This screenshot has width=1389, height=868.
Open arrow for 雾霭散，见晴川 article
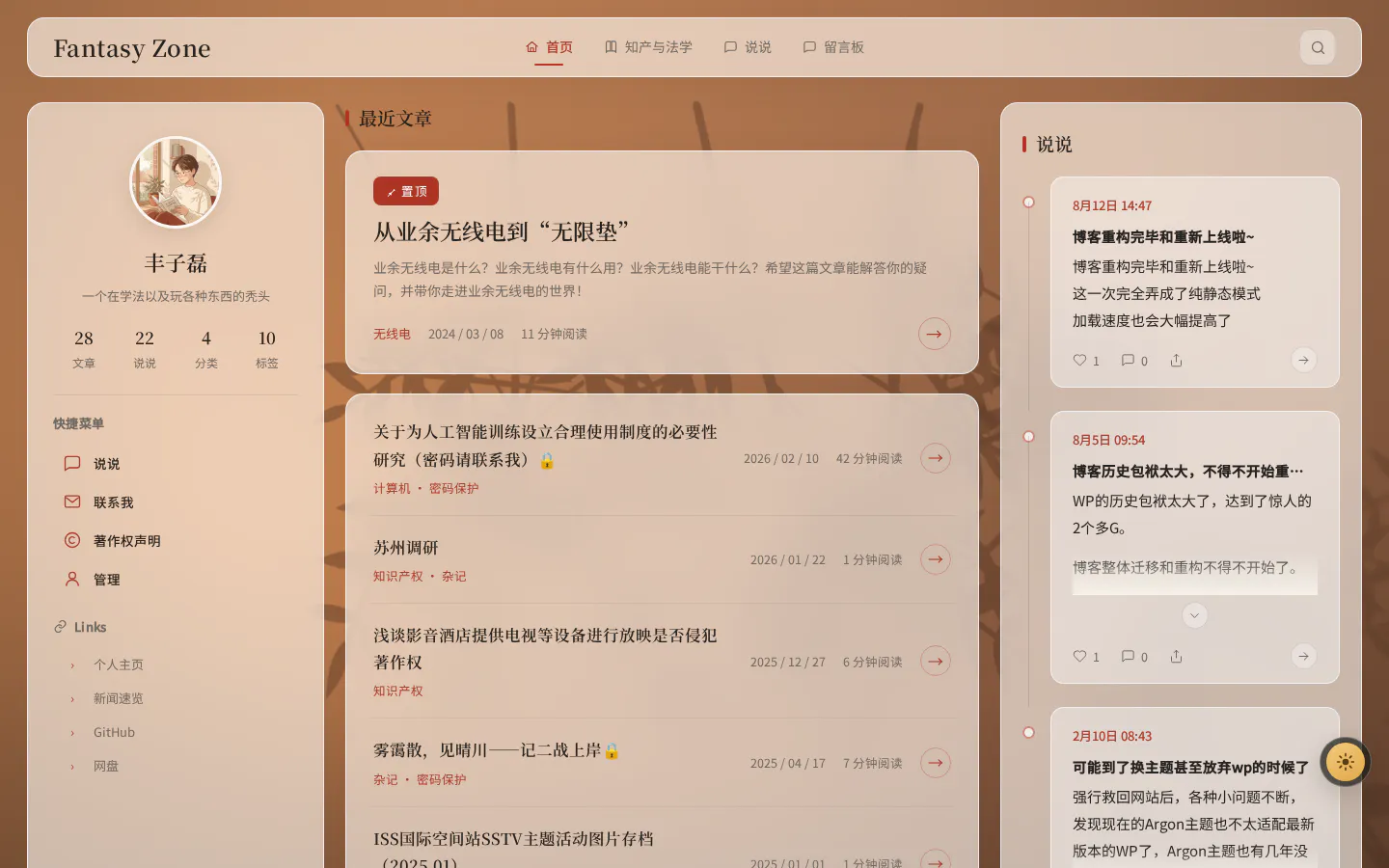[x=936, y=763]
